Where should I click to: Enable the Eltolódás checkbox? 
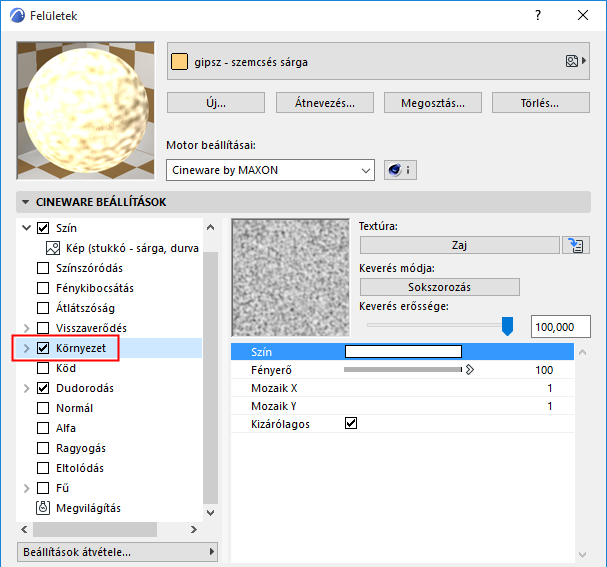(x=43, y=468)
